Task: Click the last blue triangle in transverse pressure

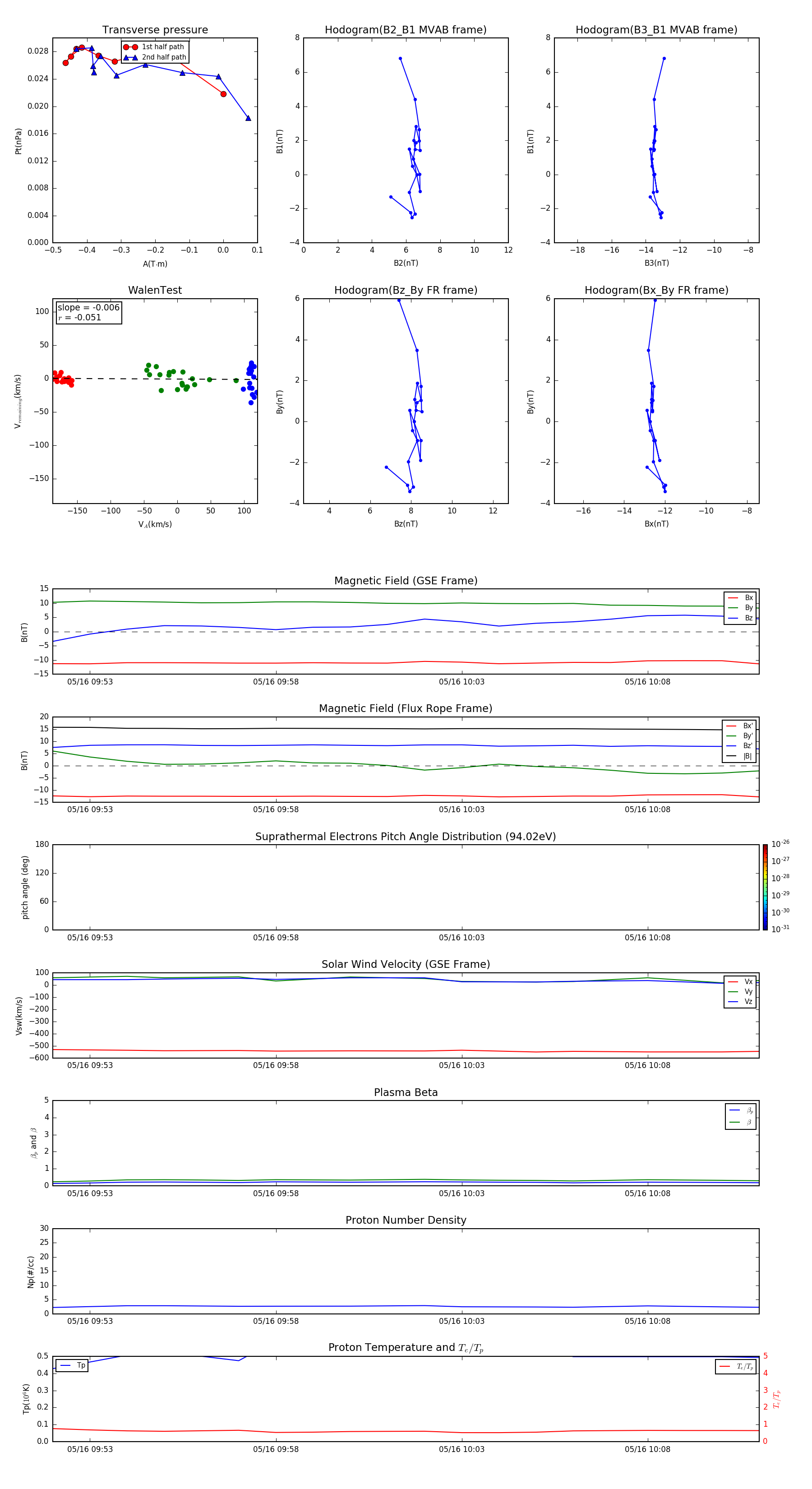Action: tap(248, 118)
